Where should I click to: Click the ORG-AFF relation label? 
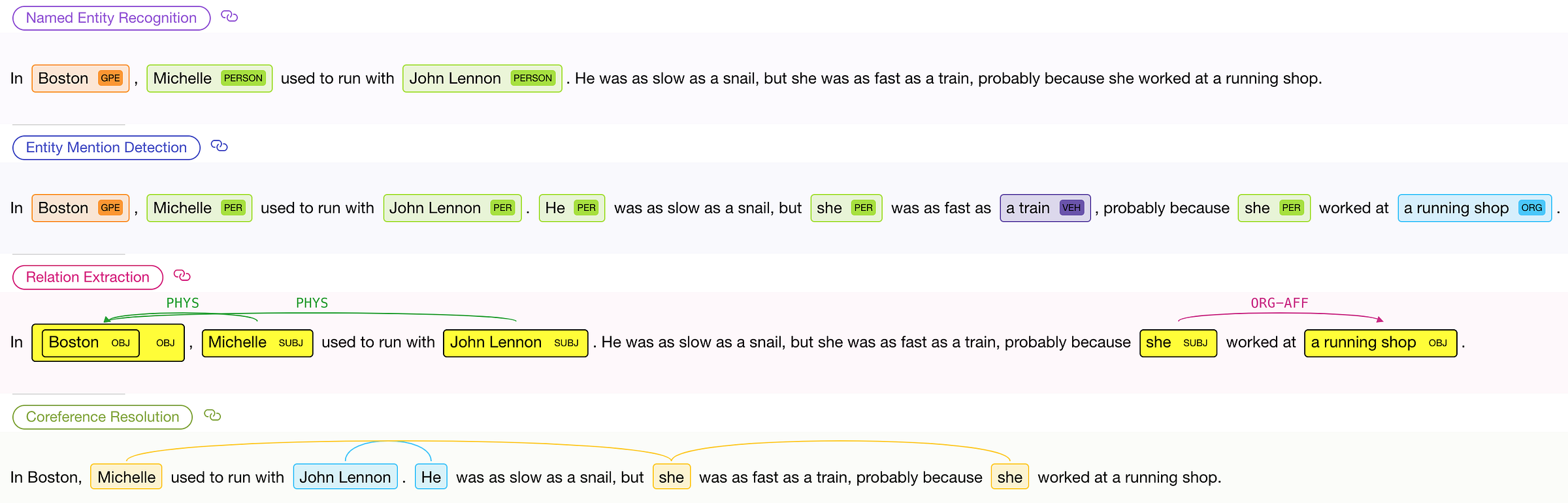(1279, 303)
